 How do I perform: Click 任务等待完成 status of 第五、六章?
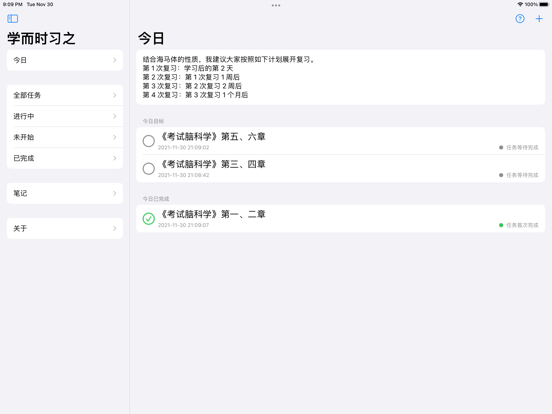coord(519,148)
